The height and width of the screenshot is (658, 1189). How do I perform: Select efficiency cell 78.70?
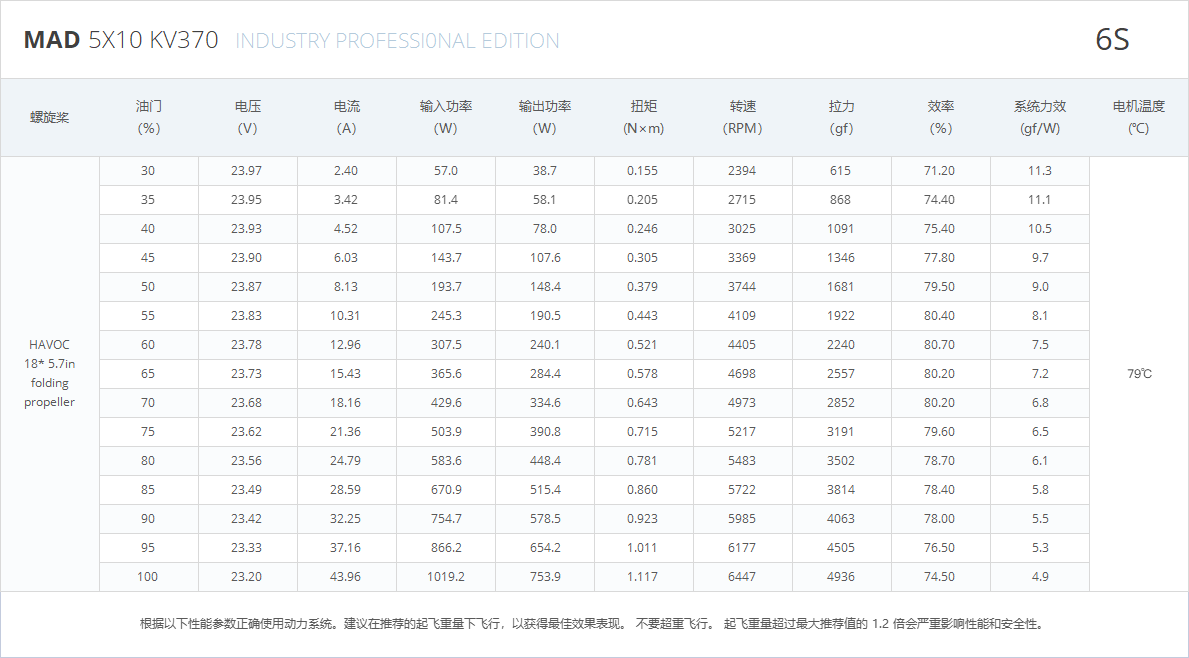tap(939, 461)
